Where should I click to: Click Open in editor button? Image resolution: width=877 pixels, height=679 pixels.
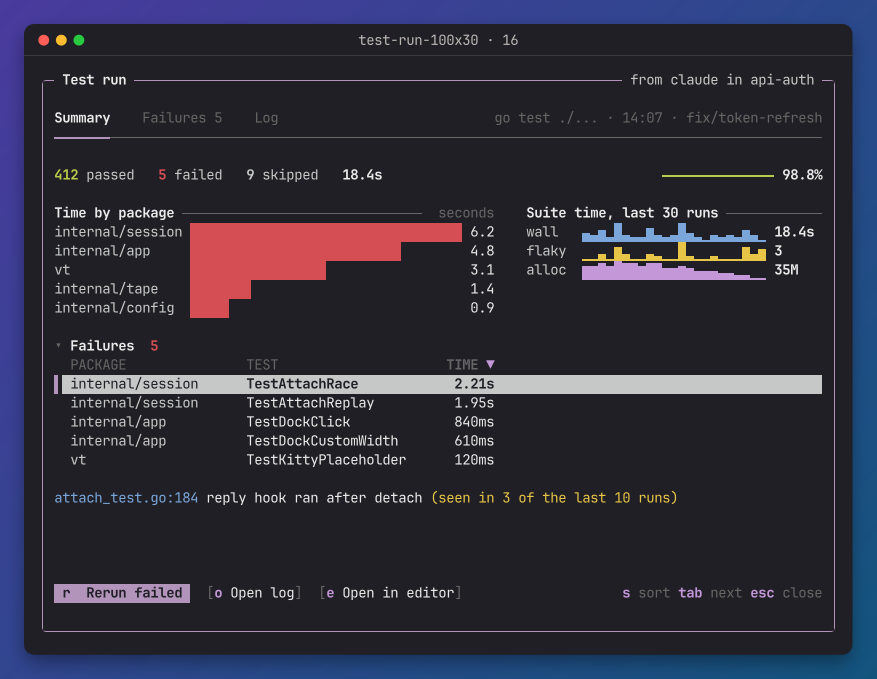(390, 593)
